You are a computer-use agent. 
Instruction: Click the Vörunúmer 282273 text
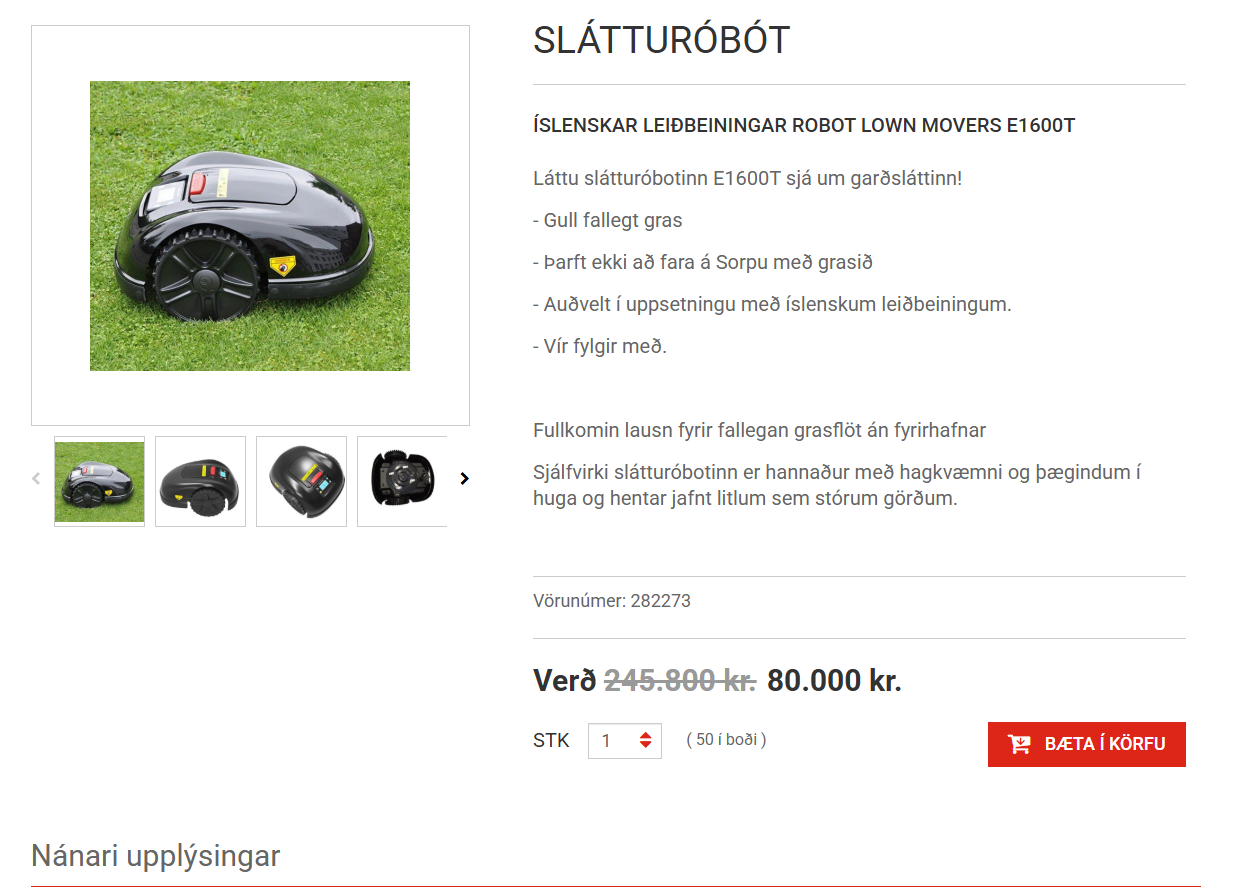[612, 601]
